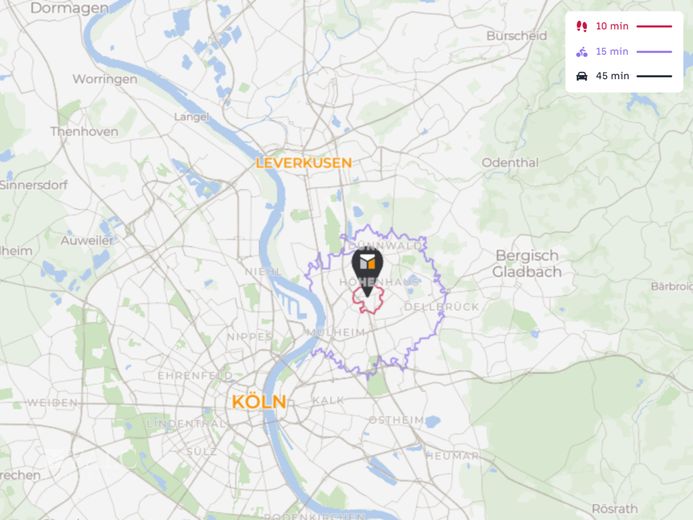Click the walking footsteps icon in legend

point(582,27)
